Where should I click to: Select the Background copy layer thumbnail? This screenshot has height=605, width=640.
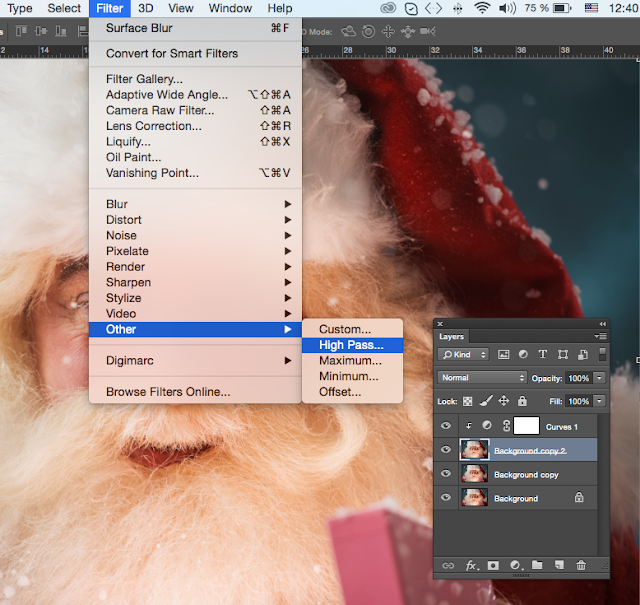(x=474, y=474)
